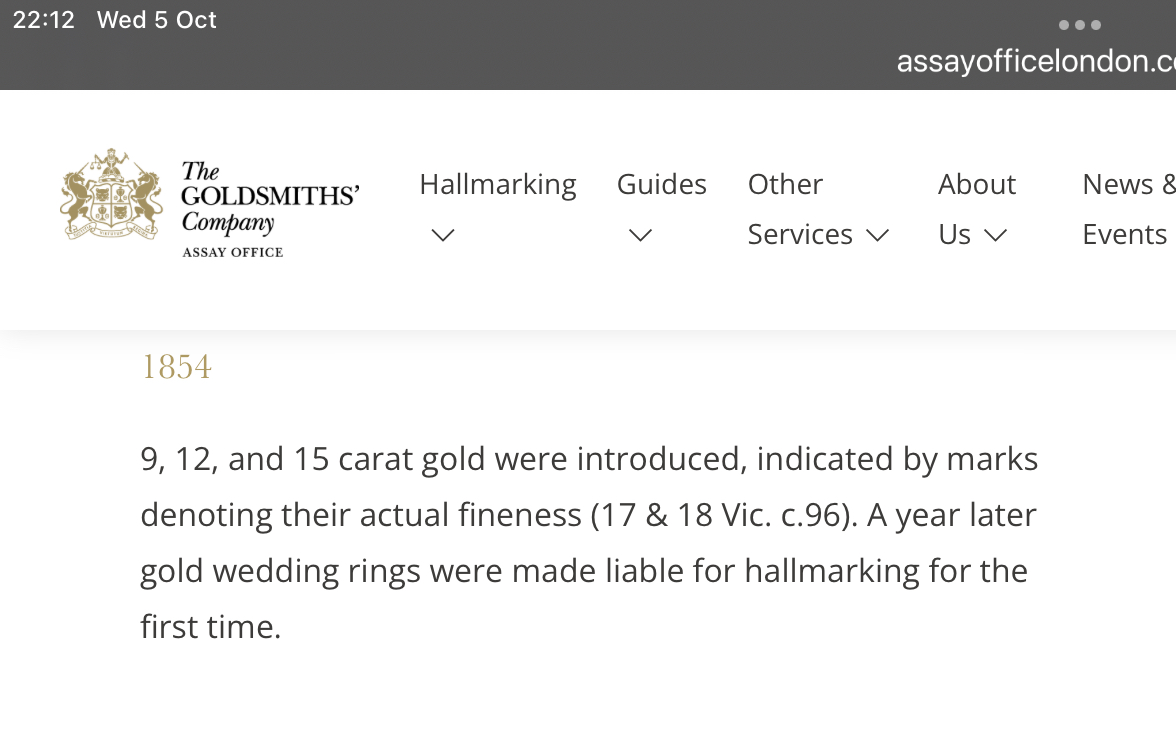
Task: Tap the assayofficelondon address bar
Action: click(x=1035, y=61)
